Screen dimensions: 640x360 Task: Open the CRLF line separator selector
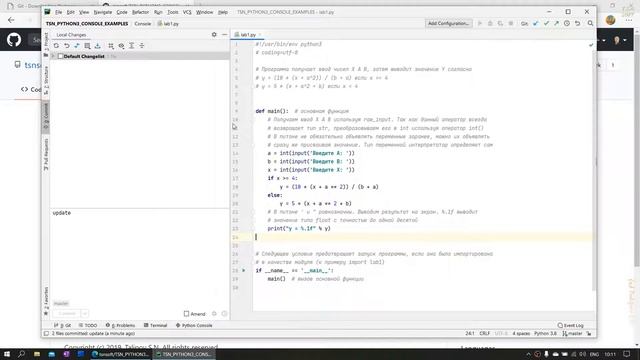(x=484, y=333)
